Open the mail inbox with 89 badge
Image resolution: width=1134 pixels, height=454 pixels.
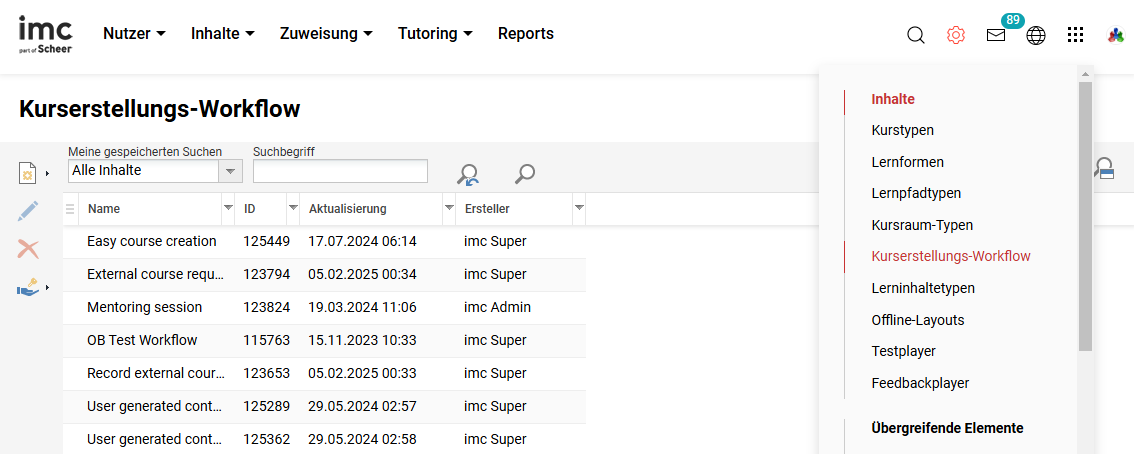point(996,35)
